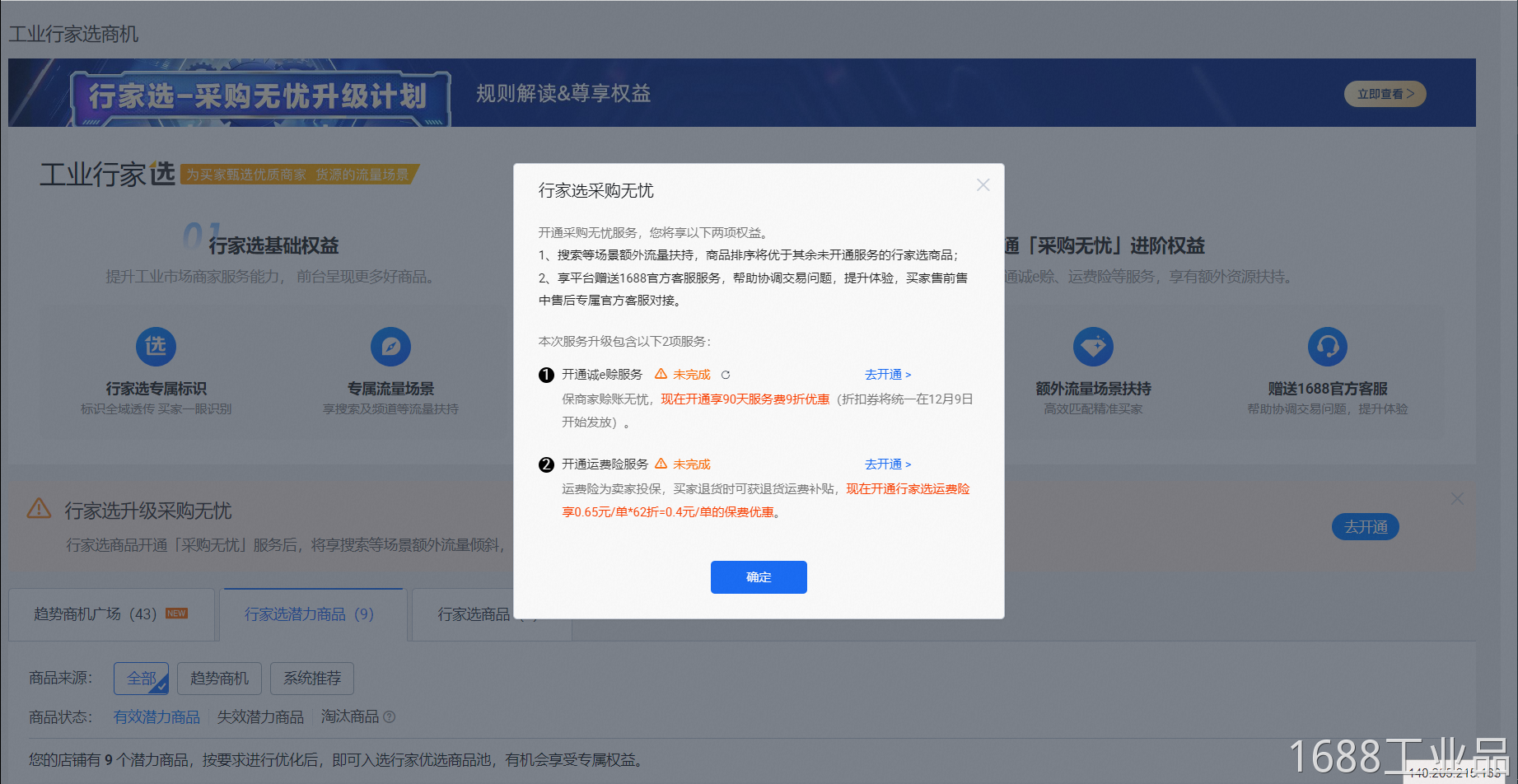
Task: Click the blue 去开通 banner button
Action: [1365, 527]
